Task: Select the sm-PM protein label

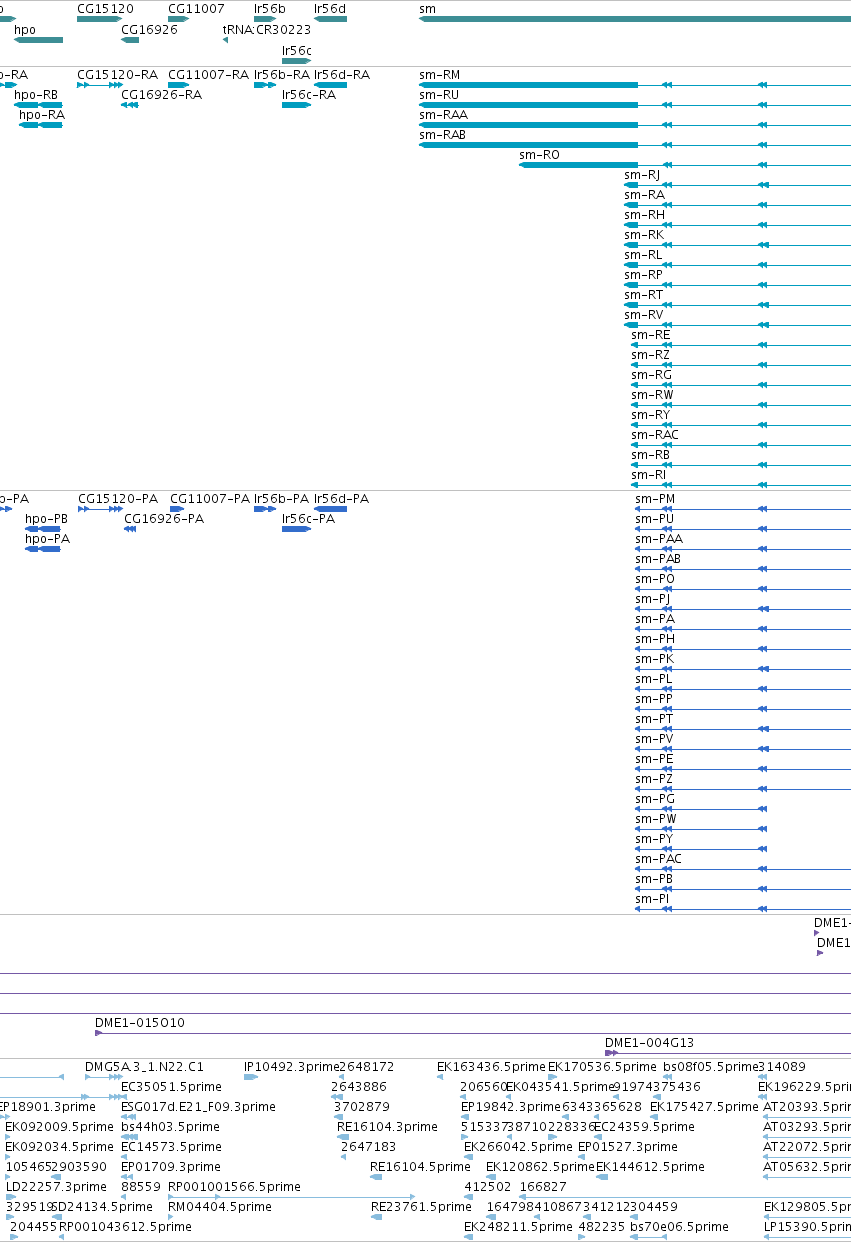Action: point(655,499)
